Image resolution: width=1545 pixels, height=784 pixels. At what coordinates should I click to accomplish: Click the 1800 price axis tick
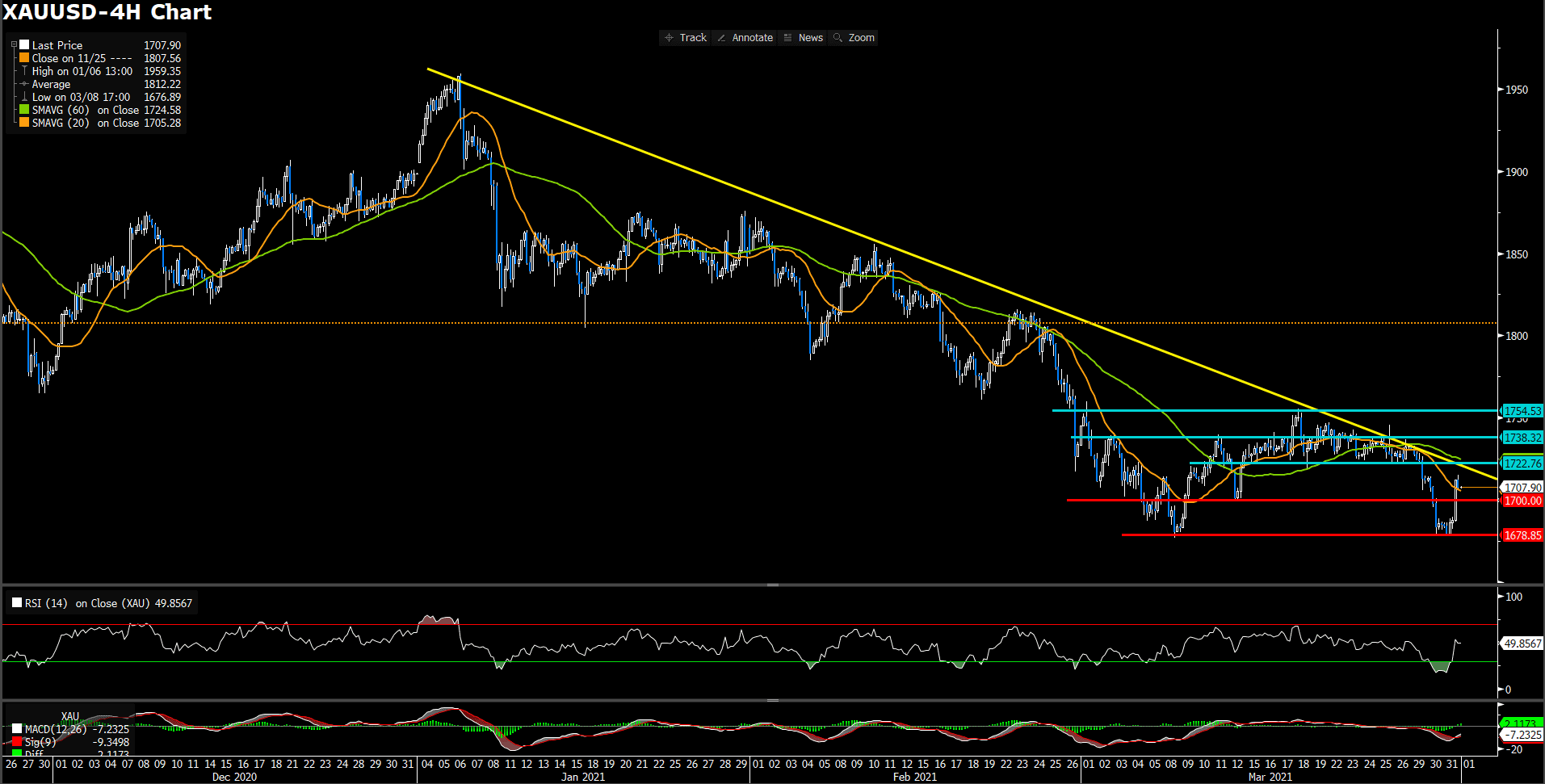[x=1516, y=336]
